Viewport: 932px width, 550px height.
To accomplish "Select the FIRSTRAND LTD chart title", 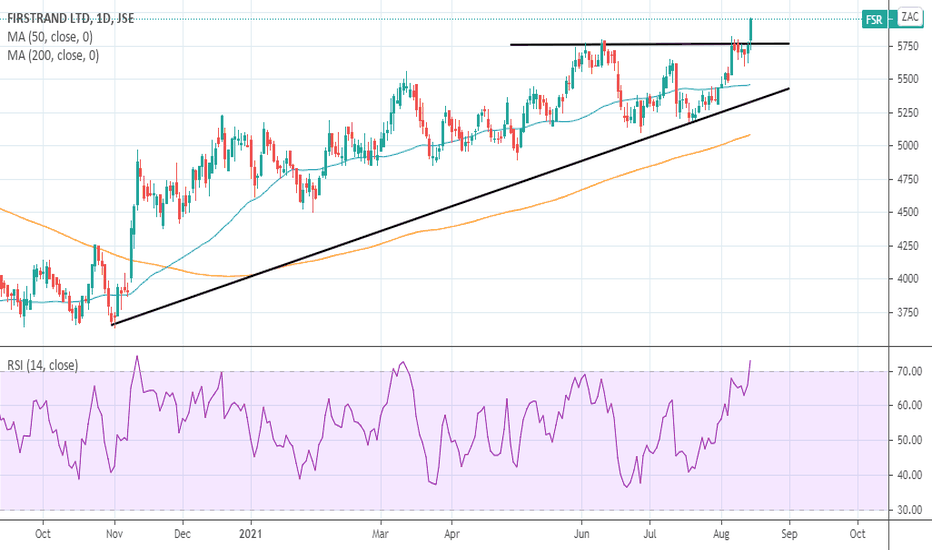I will 71,18.
